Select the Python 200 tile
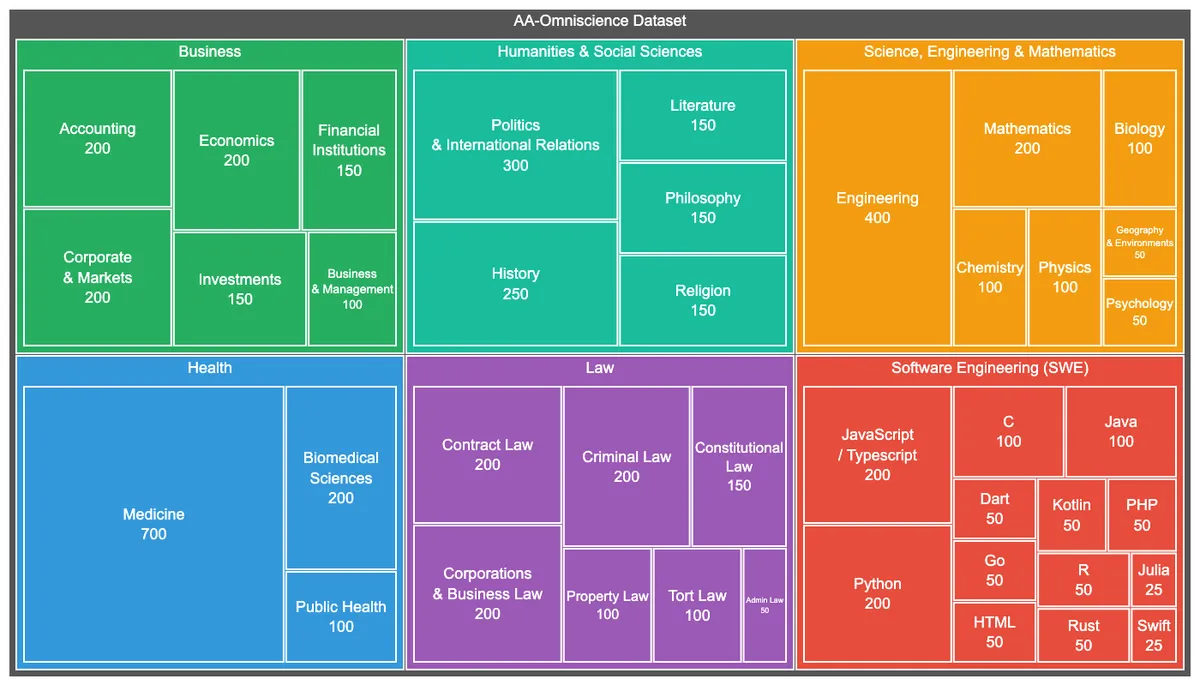Image resolution: width=1200 pixels, height=686 pixels. (x=877, y=593)
